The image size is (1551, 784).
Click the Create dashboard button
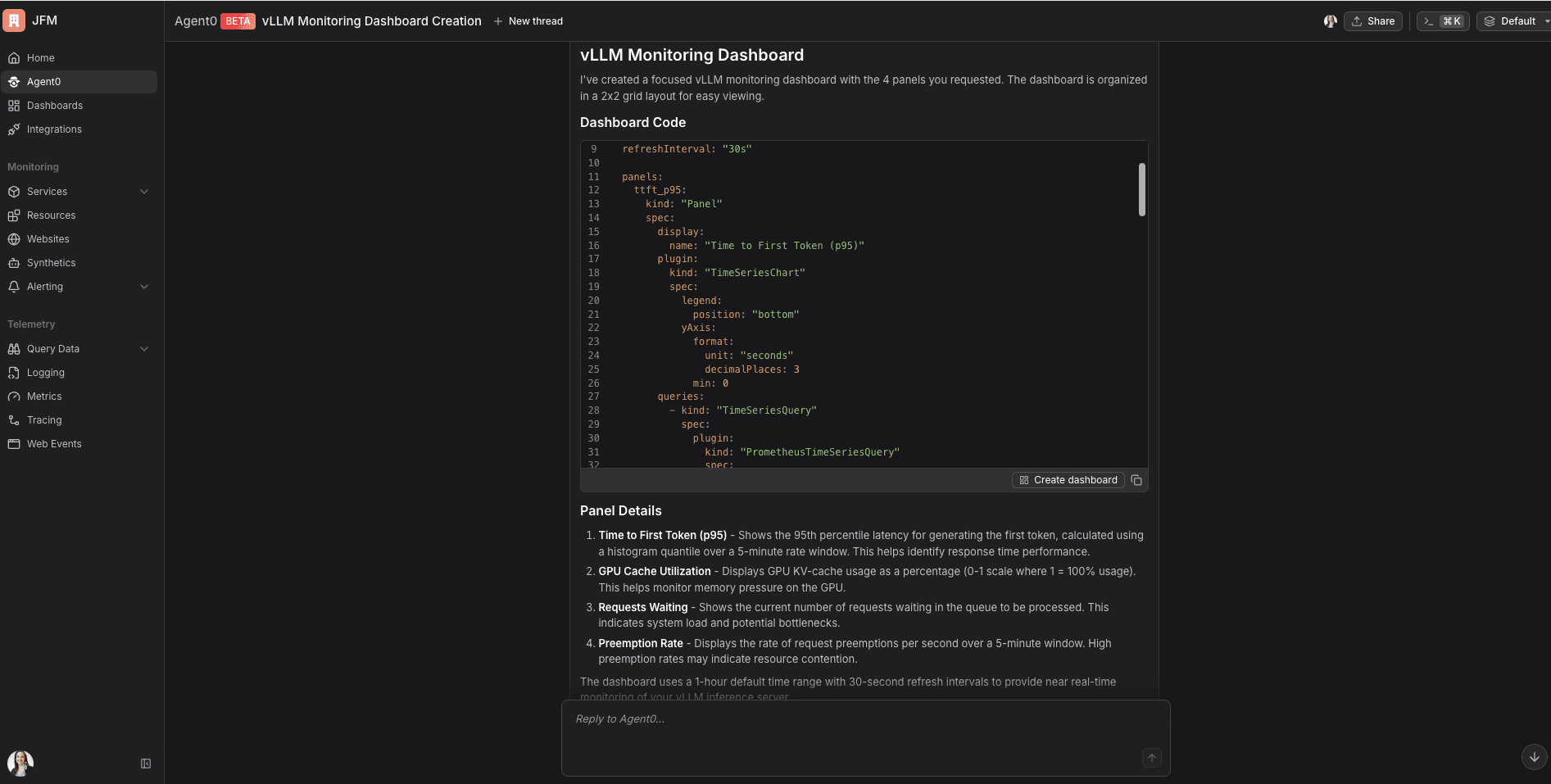tap(1068, 480)
